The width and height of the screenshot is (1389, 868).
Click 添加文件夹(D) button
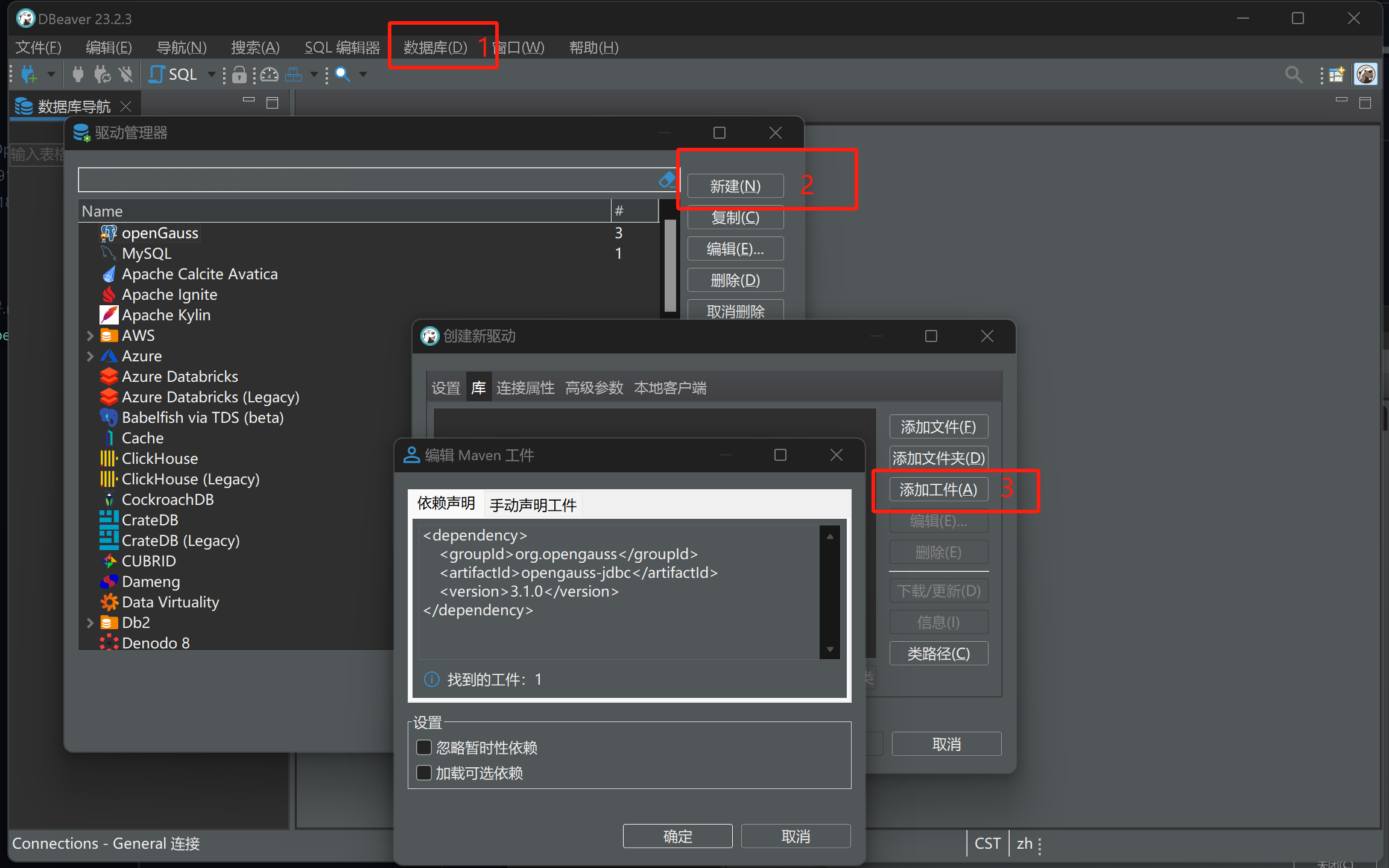pos(938,458)
